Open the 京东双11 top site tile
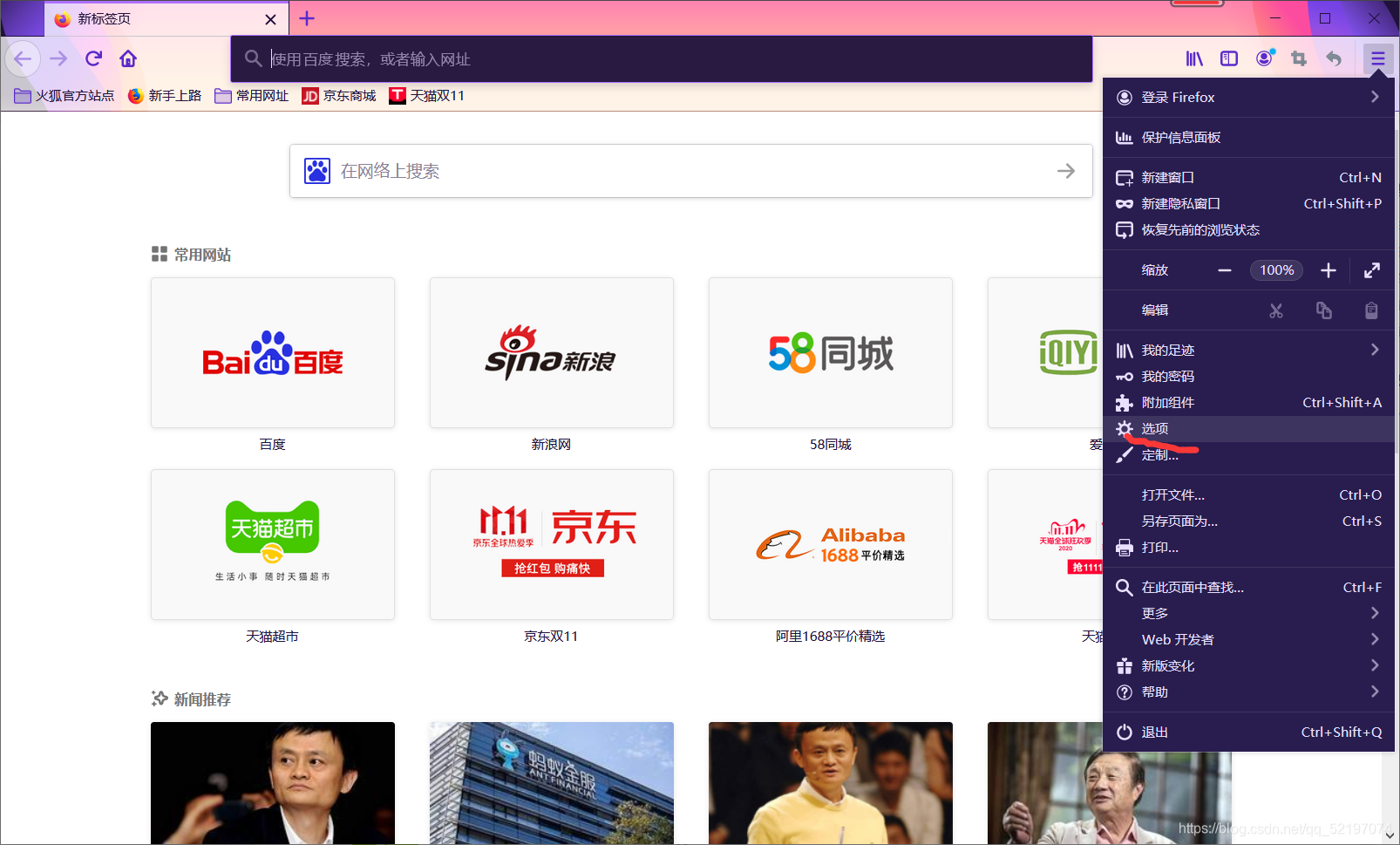This screenshot has width=1400, height=845. (552, 545)
